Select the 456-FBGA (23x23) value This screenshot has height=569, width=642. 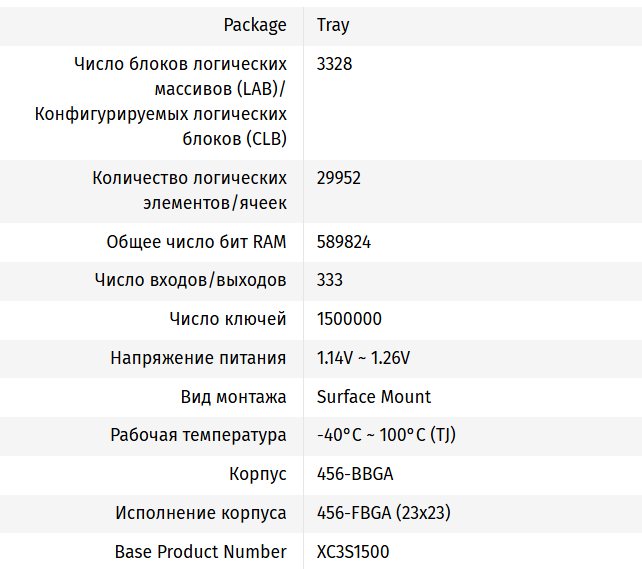[x=383, y=513]
